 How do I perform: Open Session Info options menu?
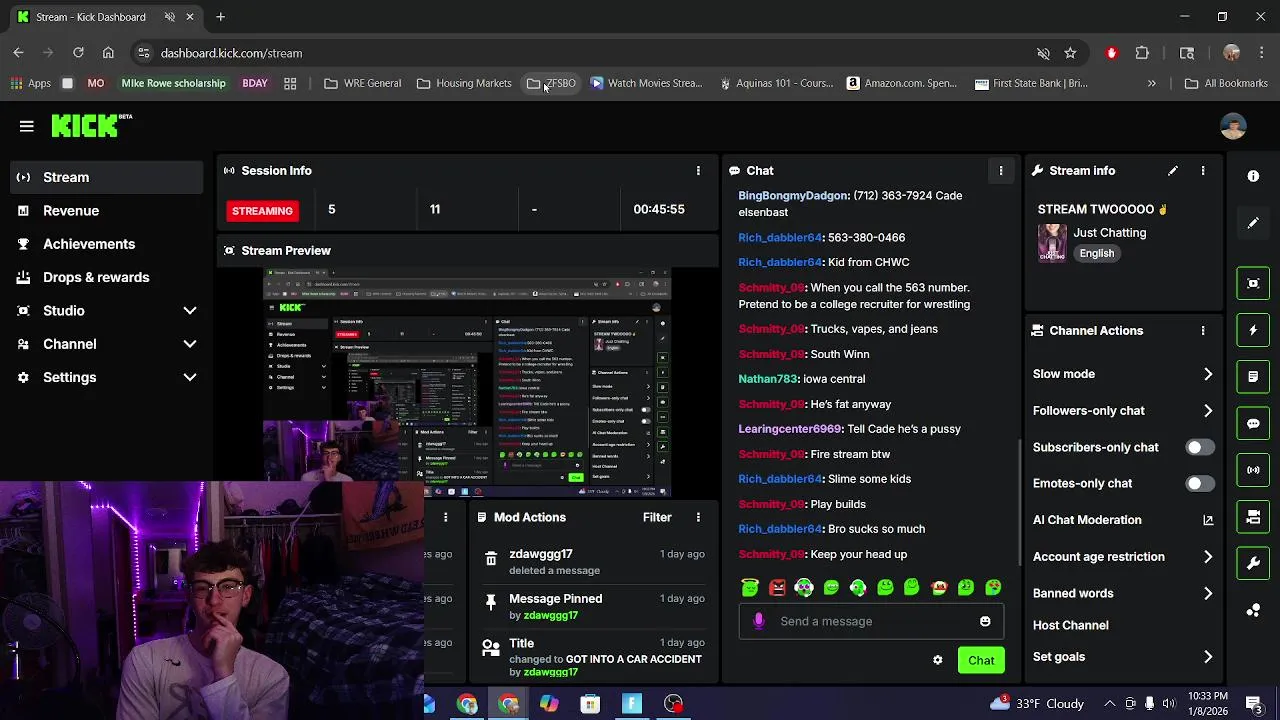tap(698, 171)
